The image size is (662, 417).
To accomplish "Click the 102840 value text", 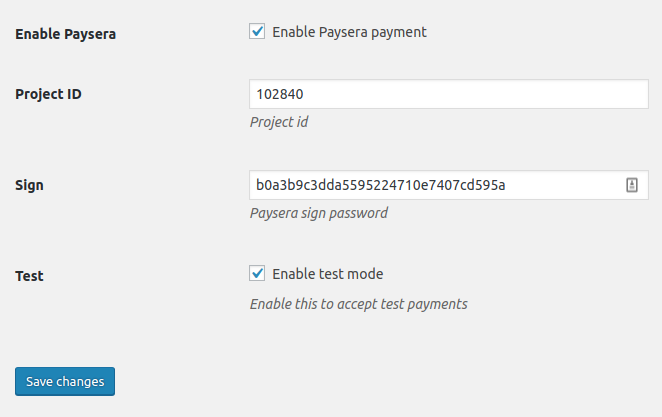I will click(x=280, y=95).
